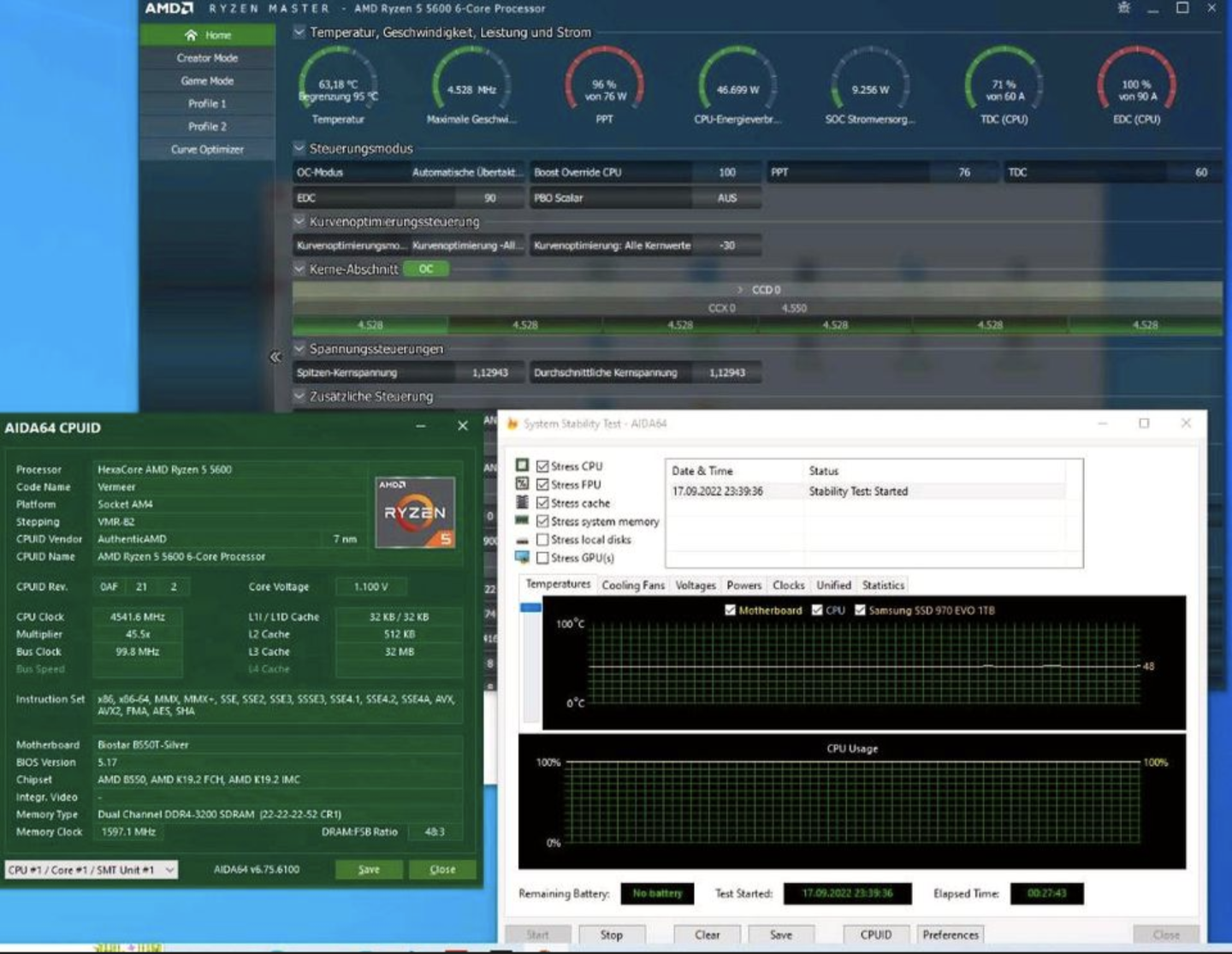Screen dimensions: 1232x954
Task: Open Profile 1 in Ryzen Master sidebar
Action: click(207, 104)
